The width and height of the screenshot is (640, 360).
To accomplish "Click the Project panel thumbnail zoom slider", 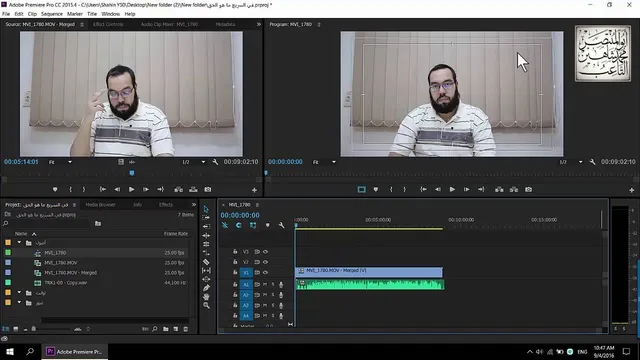I will 51,329.
